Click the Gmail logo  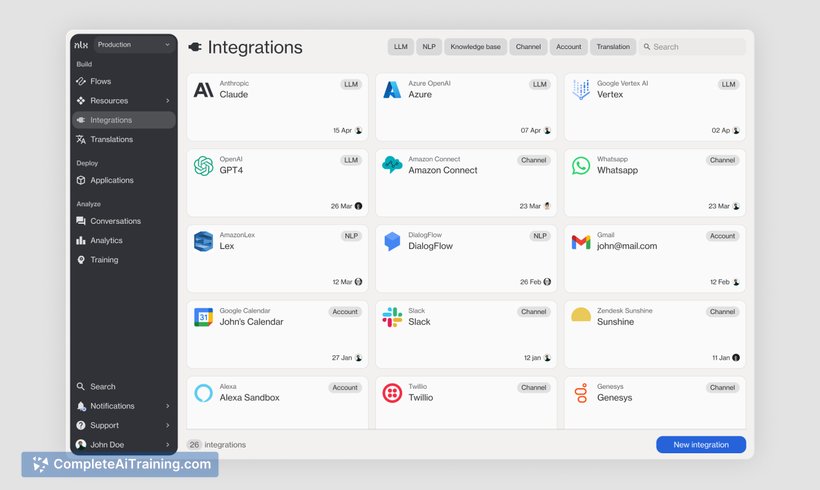pyautogui.click(x=580, y=242)
